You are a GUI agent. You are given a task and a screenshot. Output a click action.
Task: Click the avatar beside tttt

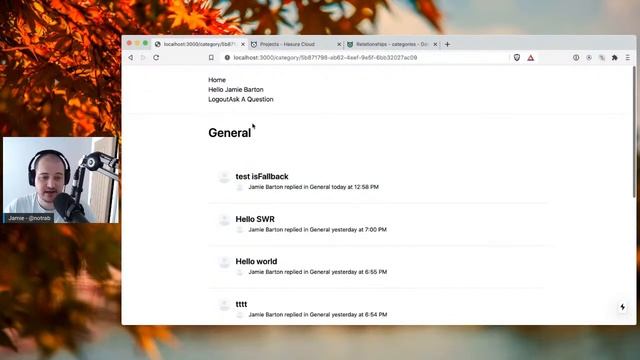[224, 305]
